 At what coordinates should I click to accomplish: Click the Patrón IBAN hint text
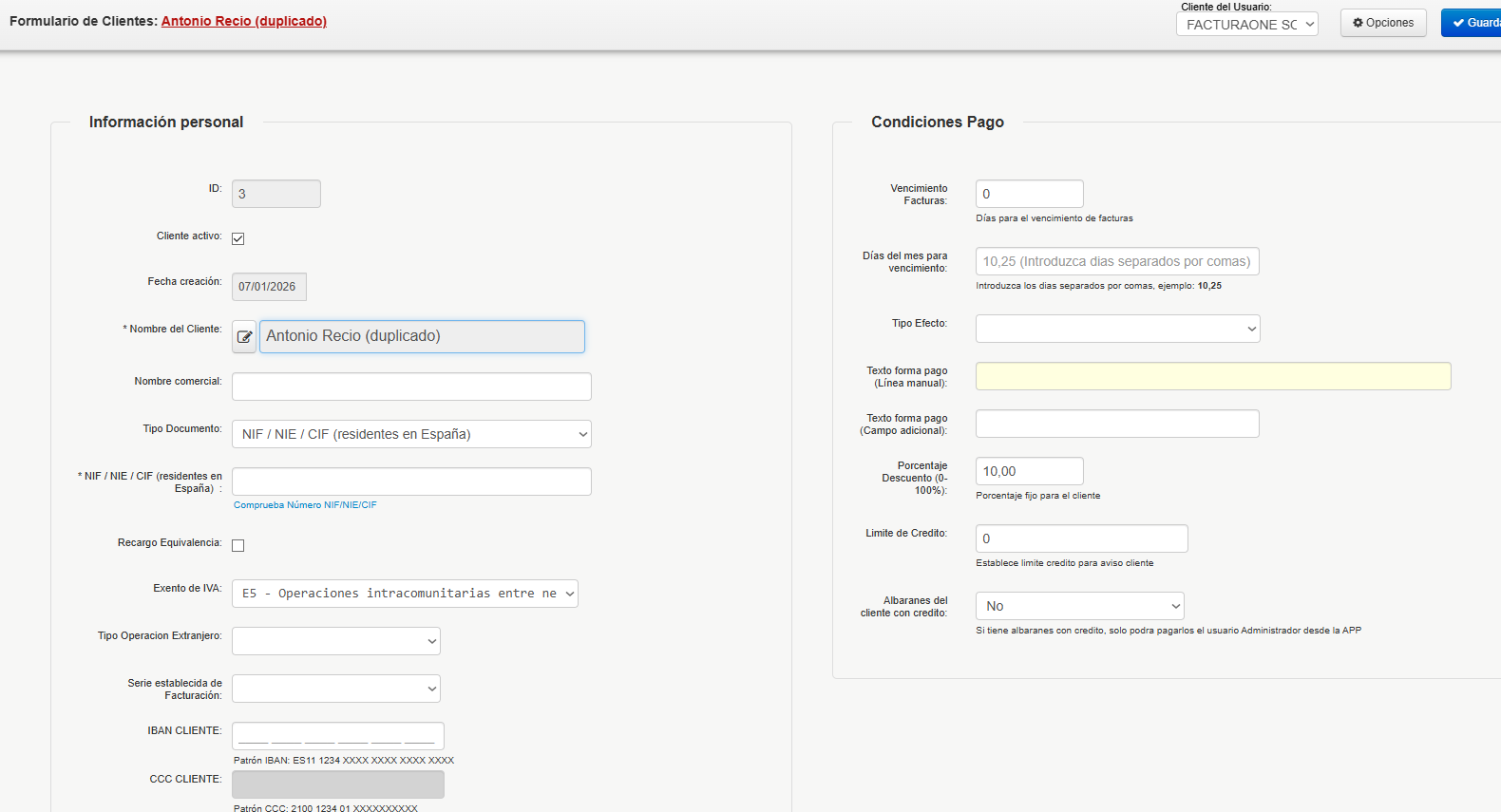point(344,761)
